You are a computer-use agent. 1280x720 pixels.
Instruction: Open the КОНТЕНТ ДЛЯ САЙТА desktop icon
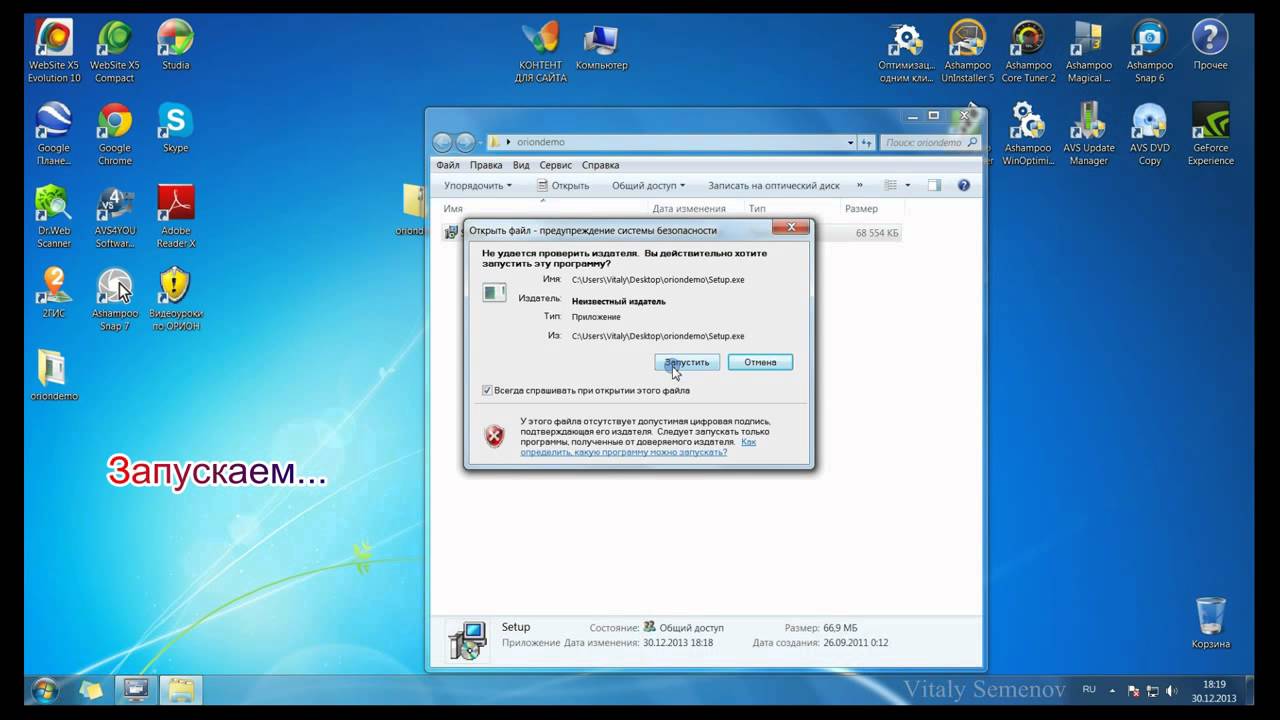pyautogui.click(x=541, y=51)
